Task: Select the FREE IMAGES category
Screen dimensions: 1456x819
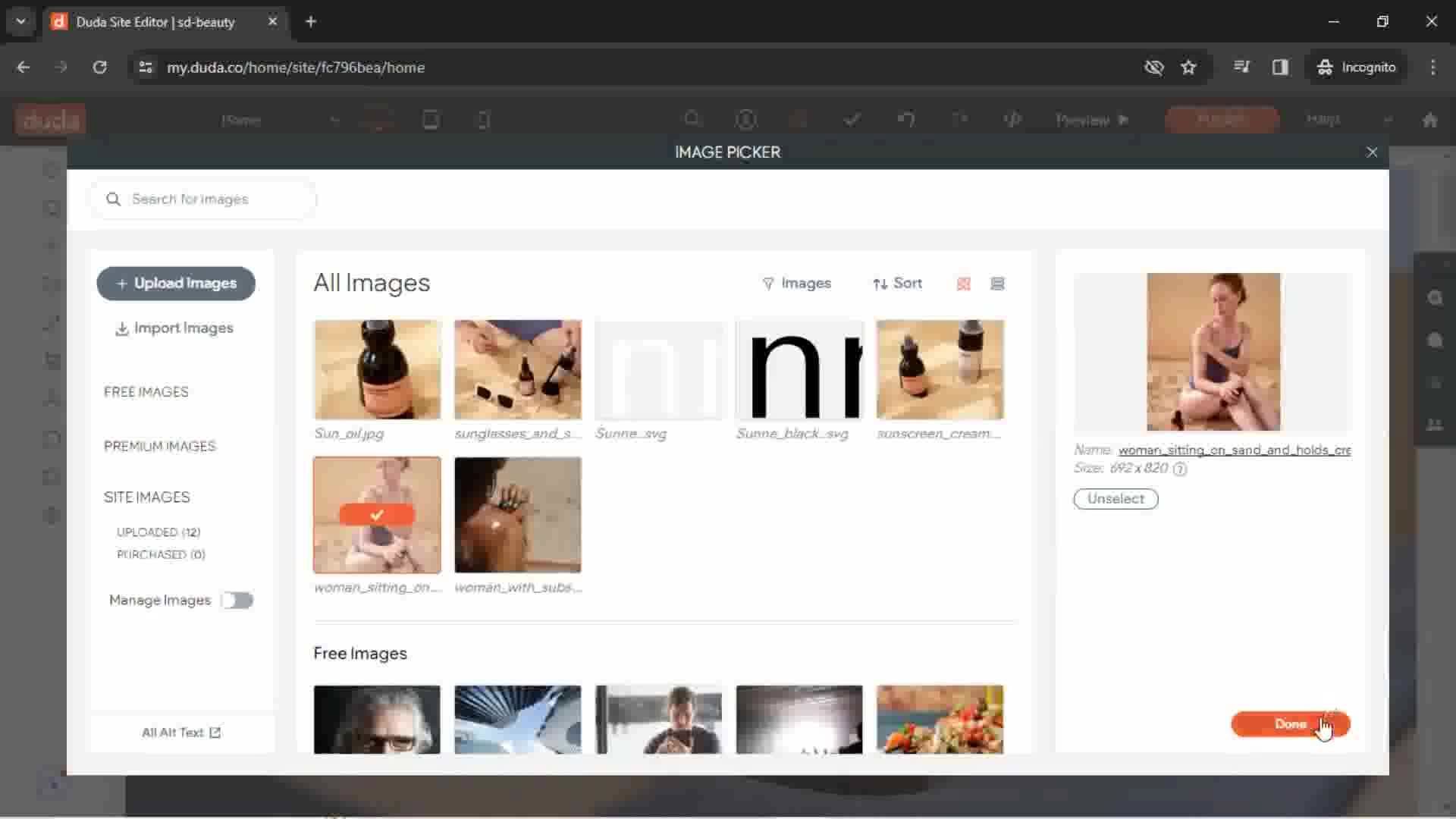Action: pyautogui.click(x=146, y=392)
